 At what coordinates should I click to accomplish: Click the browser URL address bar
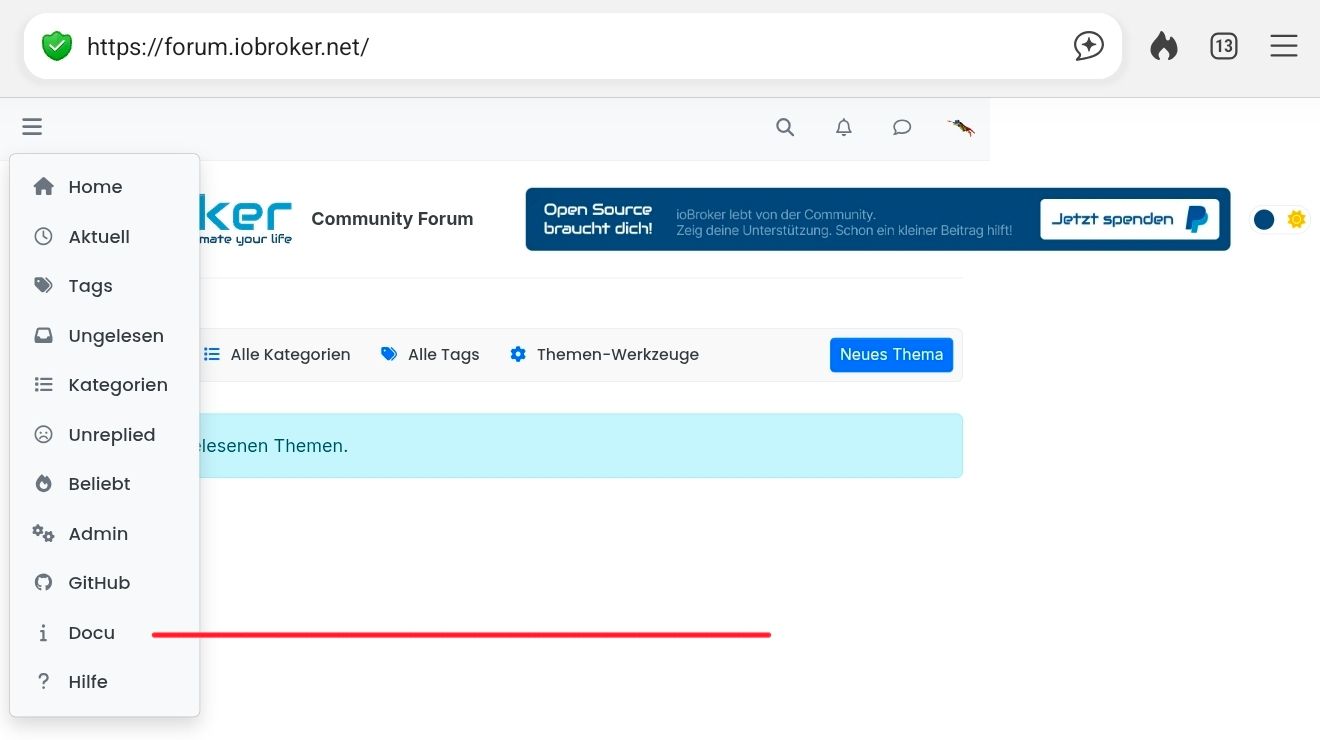pyautogui.click(x=572, y=46)
